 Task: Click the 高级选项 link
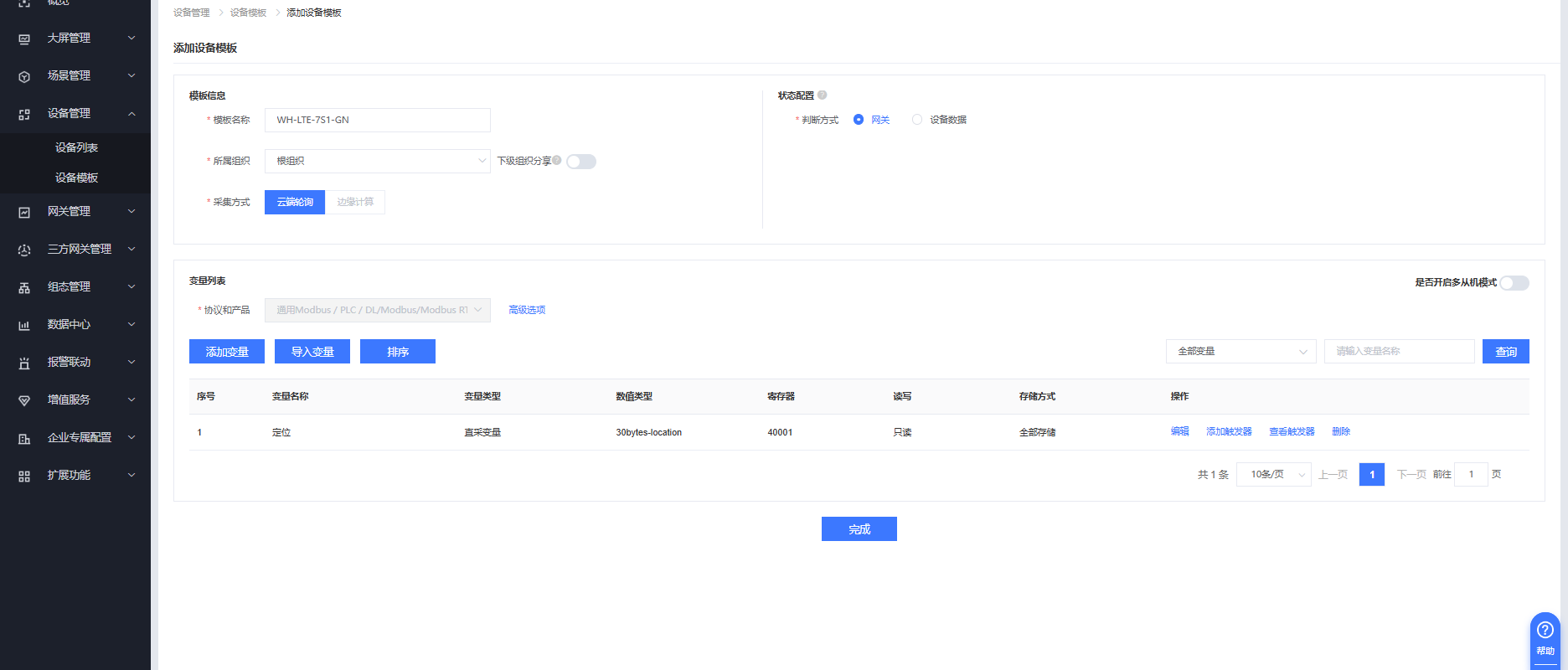[x=527, y=310]
